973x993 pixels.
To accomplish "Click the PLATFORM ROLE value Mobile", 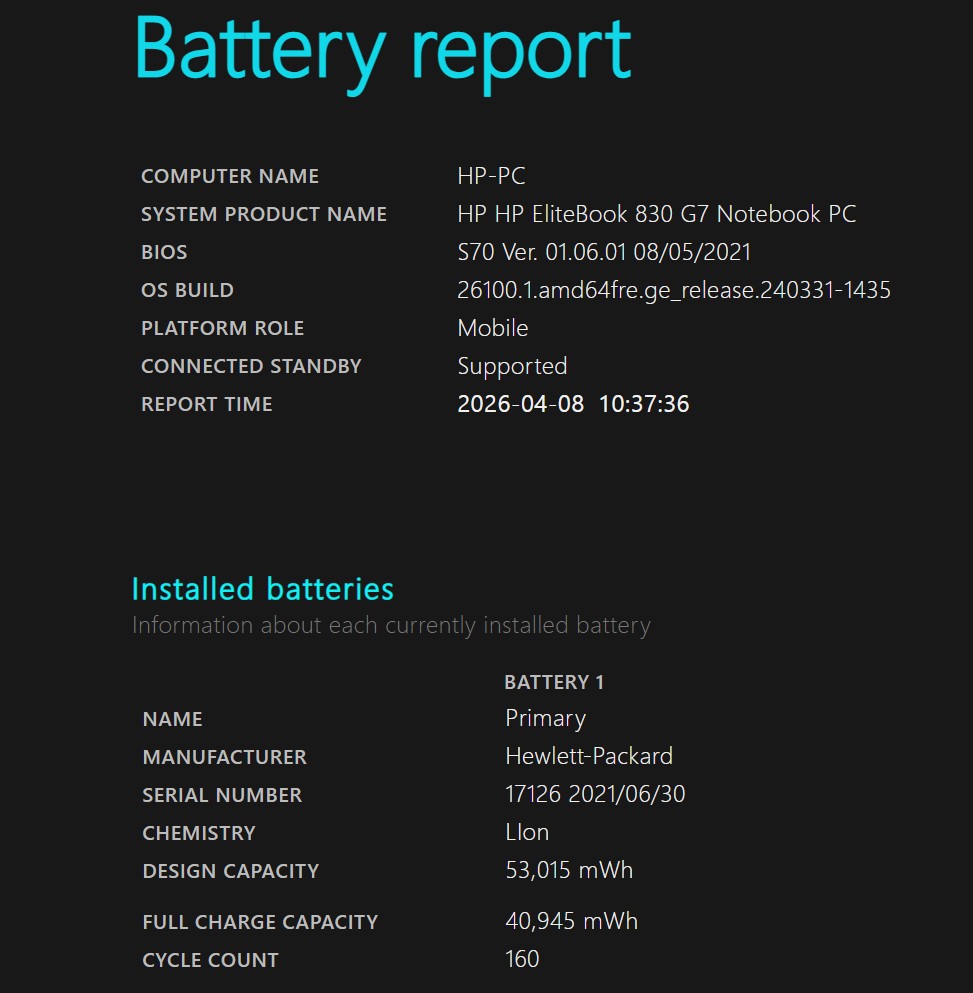I will click(493, 328).
